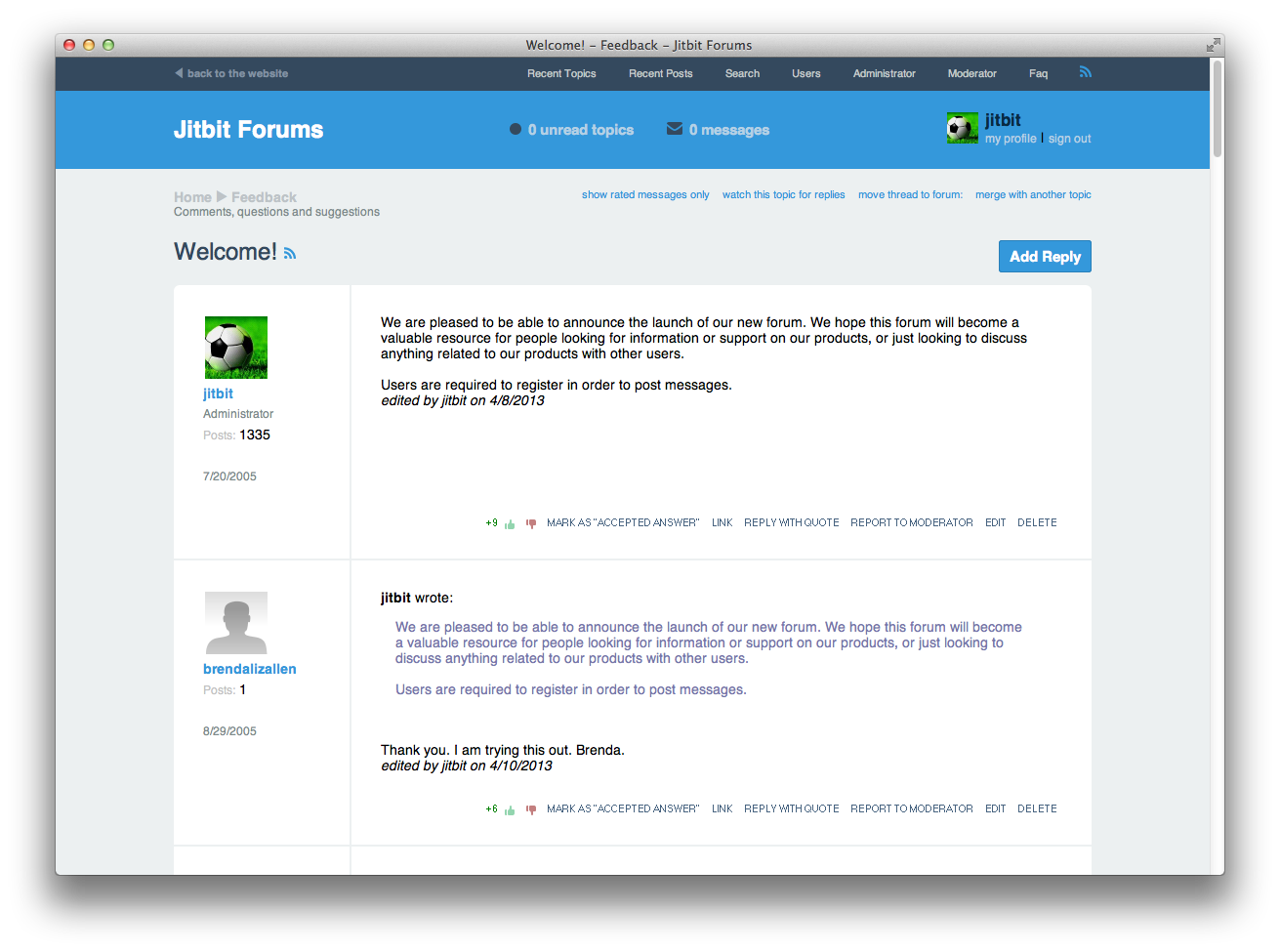Click 'edited by jitbit on 4/8/2013' text

pyautogui.click(x=463, y=400)
